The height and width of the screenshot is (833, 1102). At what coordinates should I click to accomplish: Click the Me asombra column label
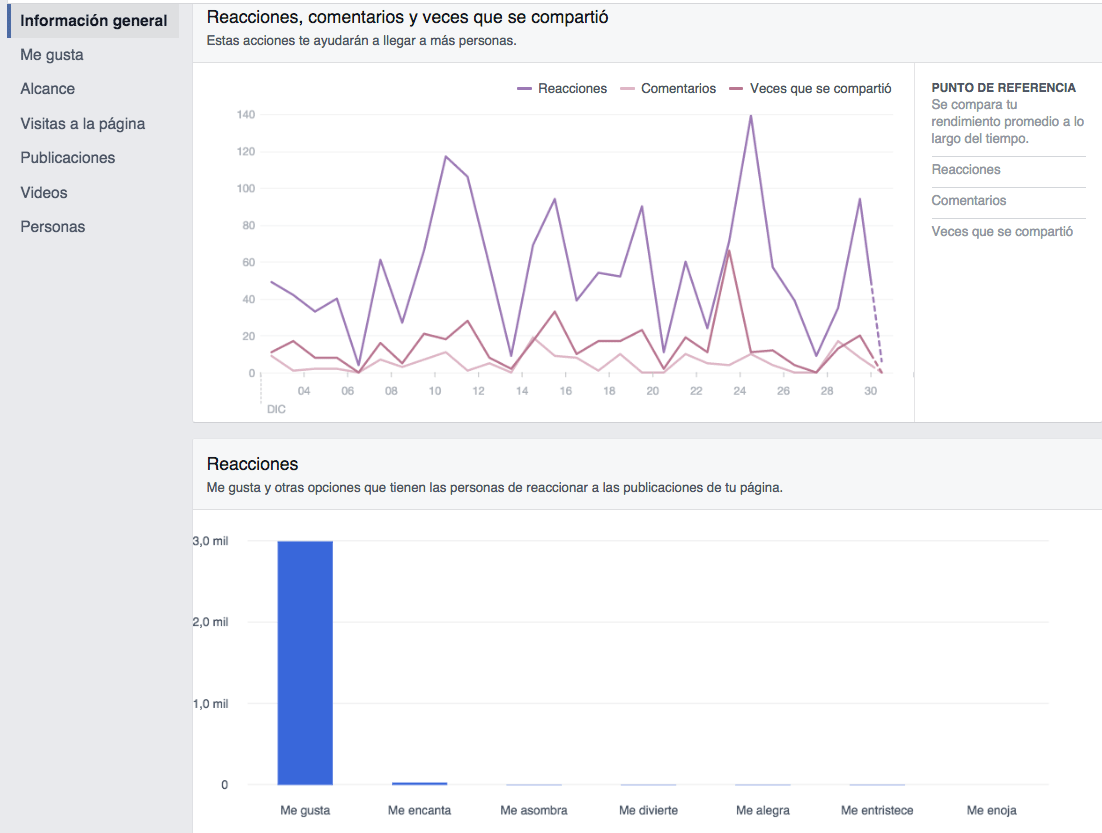(x=534, y=810)
